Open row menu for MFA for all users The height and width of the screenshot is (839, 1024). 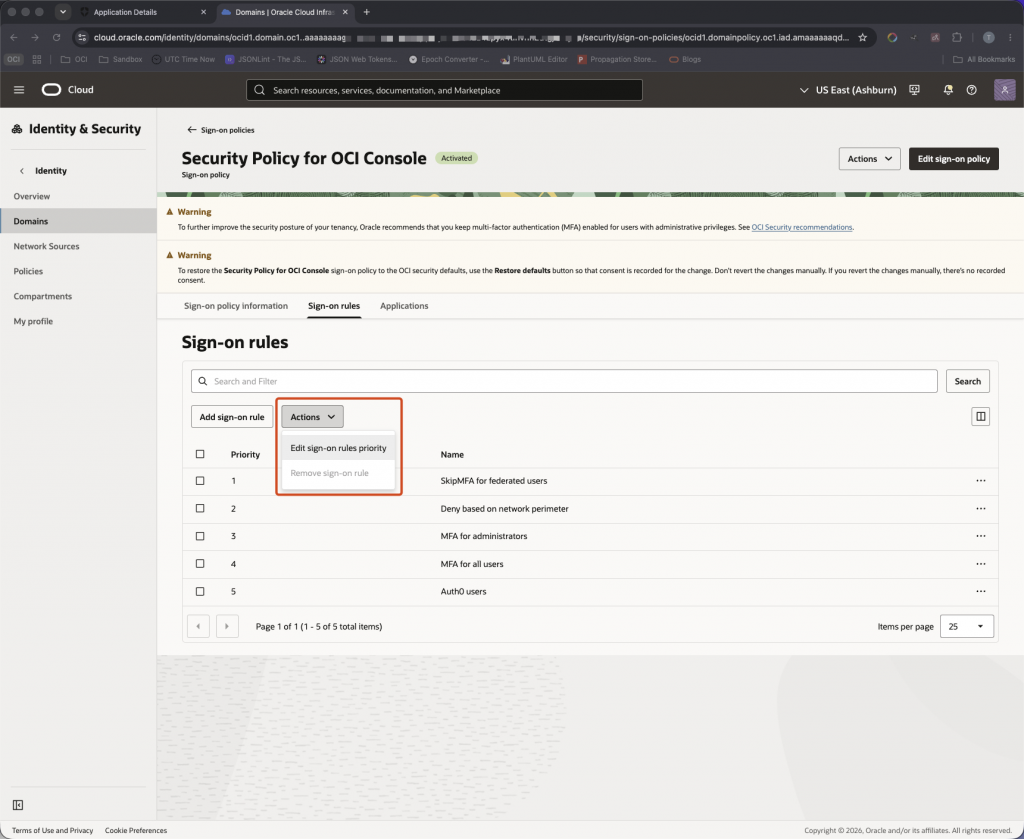tap(980, 564)
